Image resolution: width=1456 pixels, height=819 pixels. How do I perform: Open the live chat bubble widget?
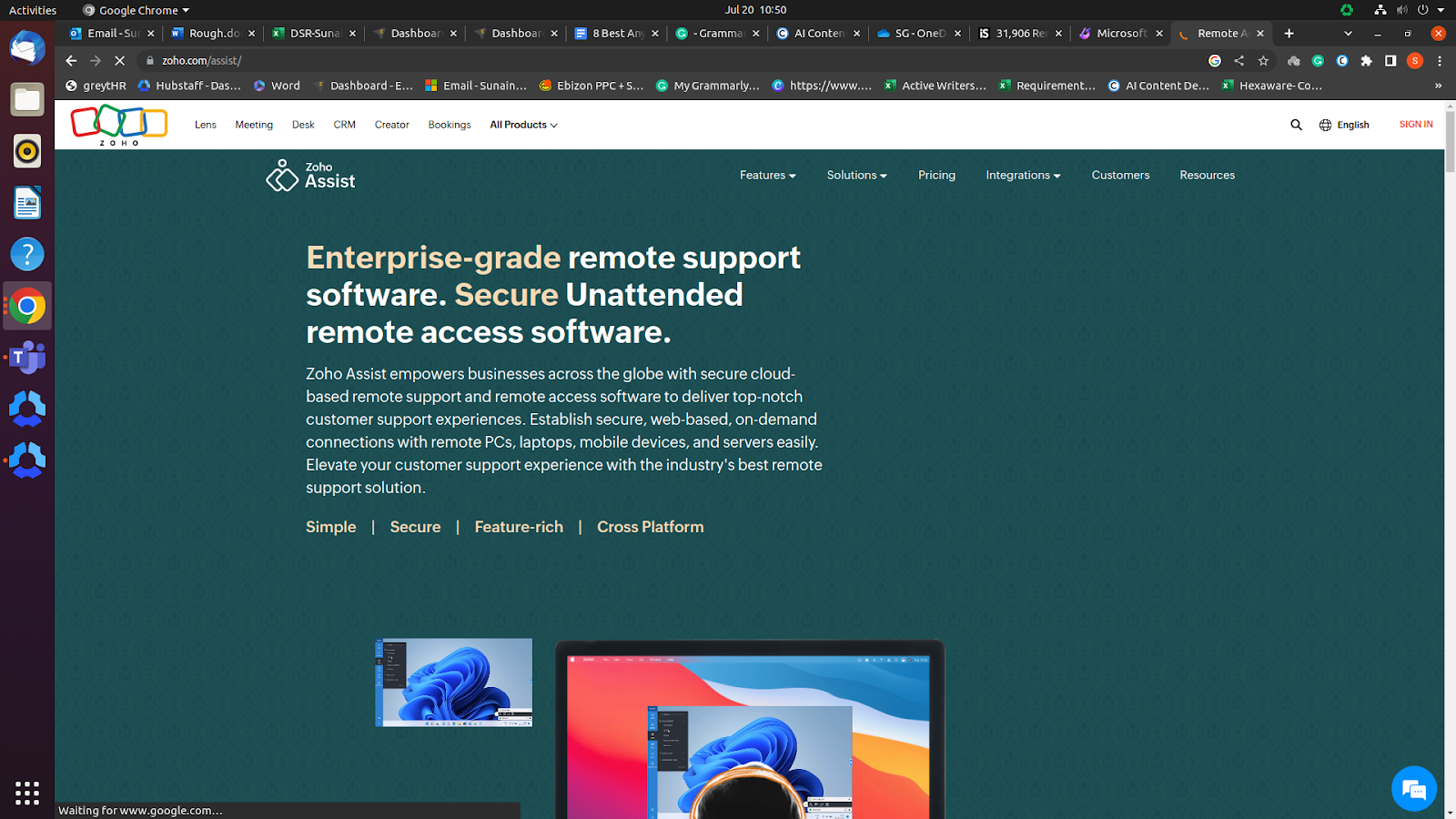pos(1413,789)
